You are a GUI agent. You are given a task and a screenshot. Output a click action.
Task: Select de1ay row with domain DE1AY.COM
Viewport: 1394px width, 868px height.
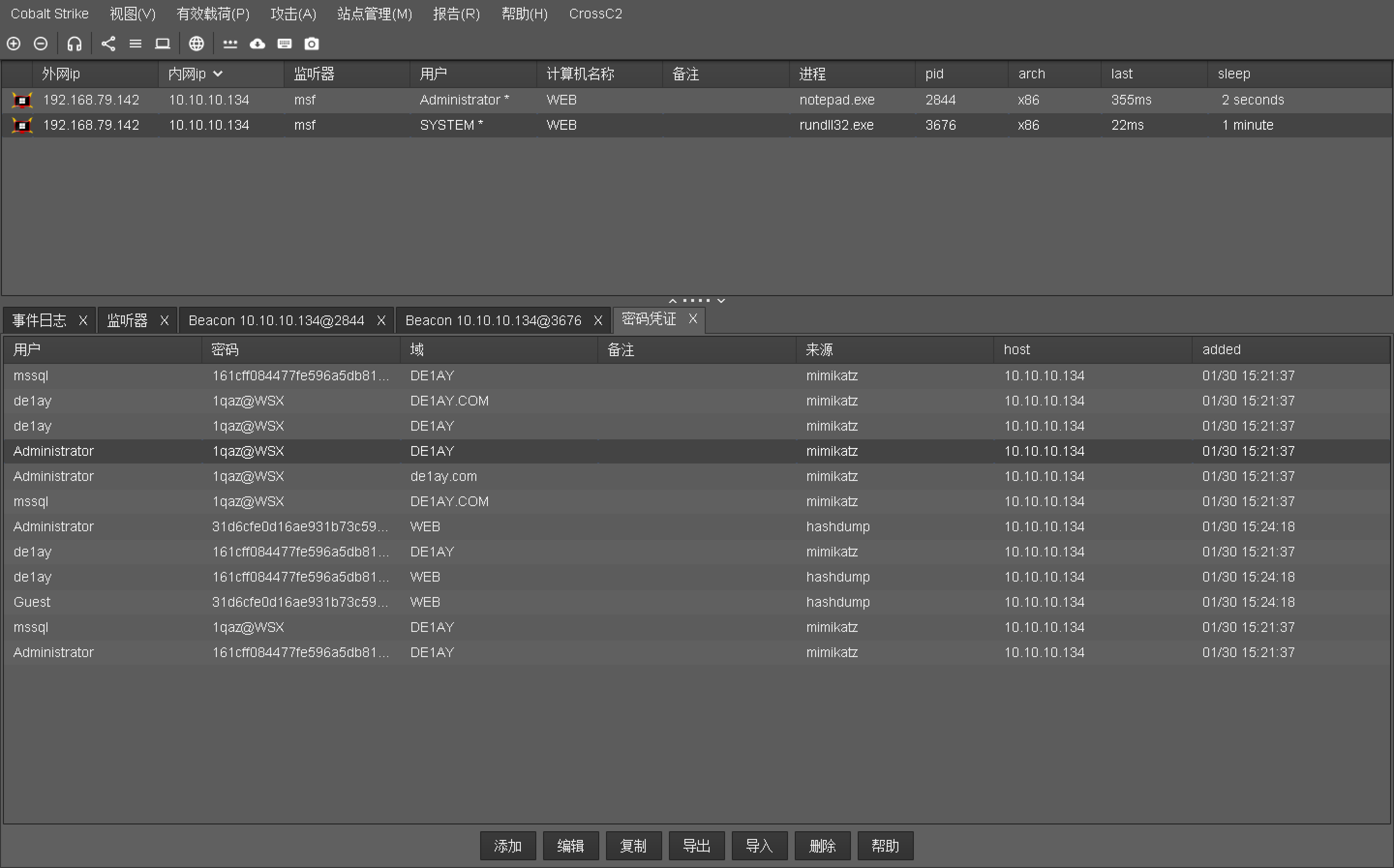pyautogui.click(x=697, y=401)
